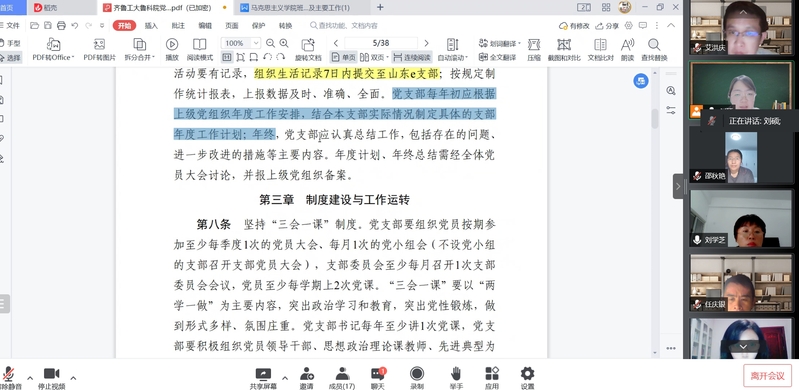This screenshot has width=799, height=390.
Task: Start the 播放 slideshow mode
Action: (172, 49)
